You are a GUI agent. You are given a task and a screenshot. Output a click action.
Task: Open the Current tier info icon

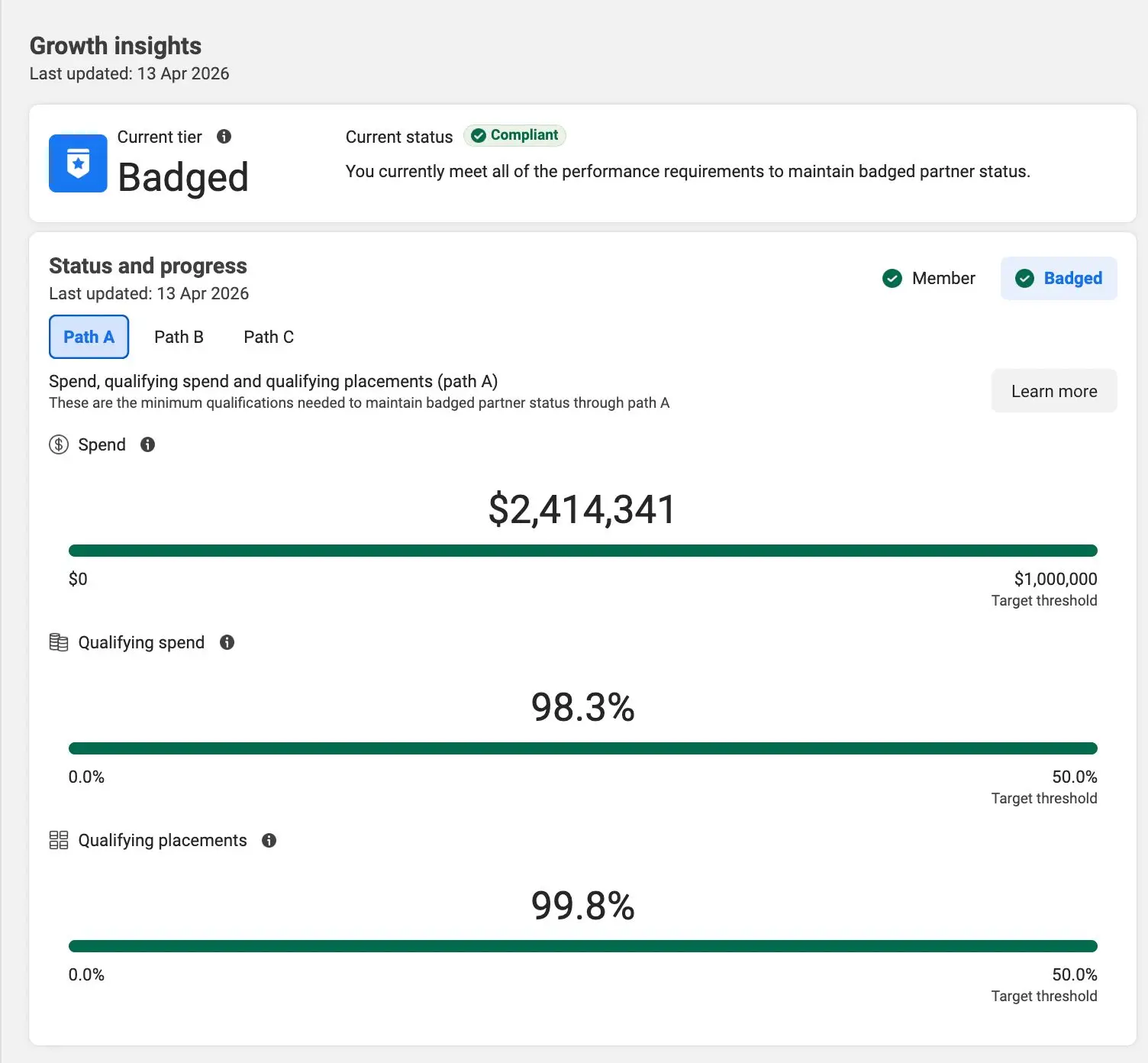[x=224, y=137]
